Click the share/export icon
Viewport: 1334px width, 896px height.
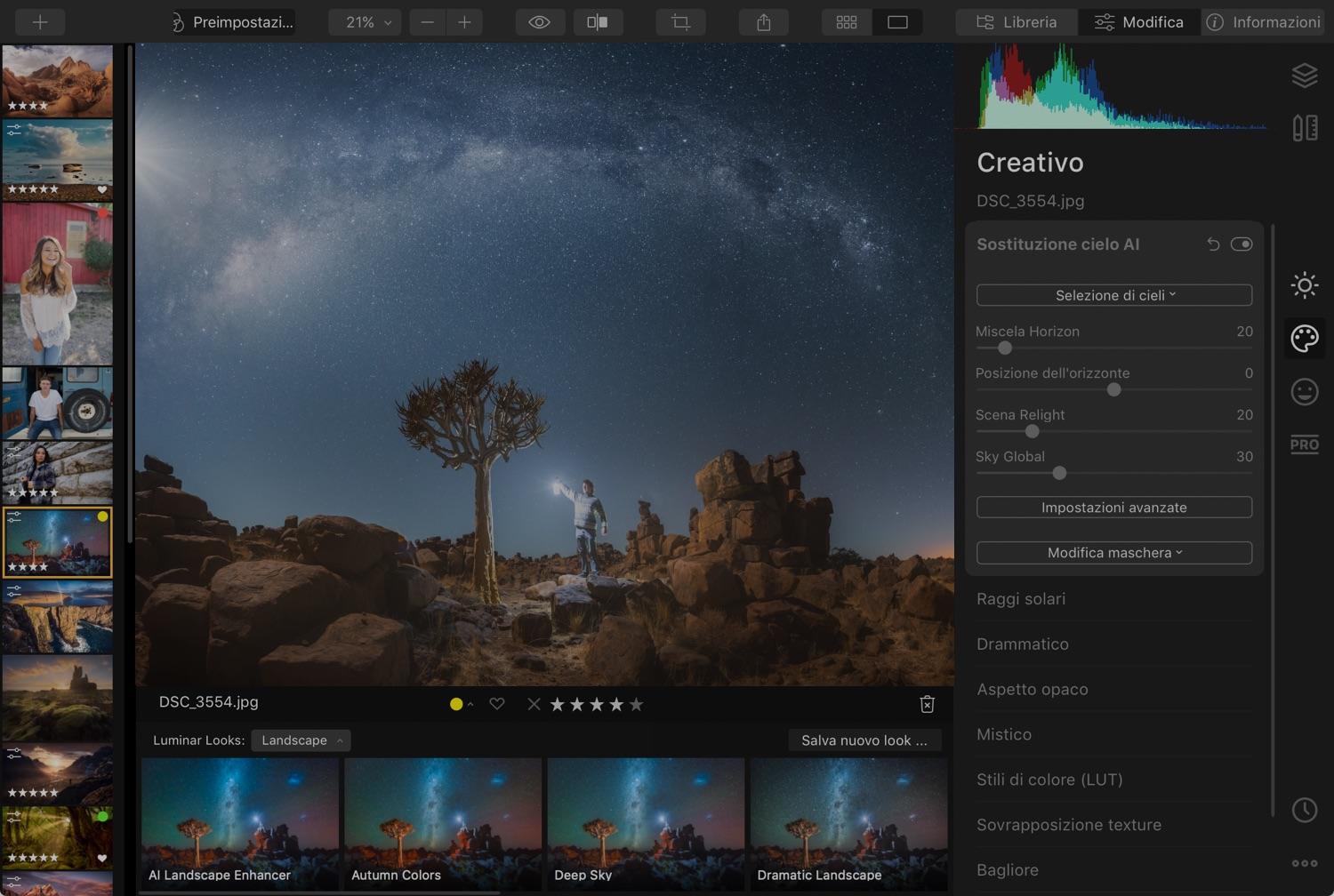763,21
